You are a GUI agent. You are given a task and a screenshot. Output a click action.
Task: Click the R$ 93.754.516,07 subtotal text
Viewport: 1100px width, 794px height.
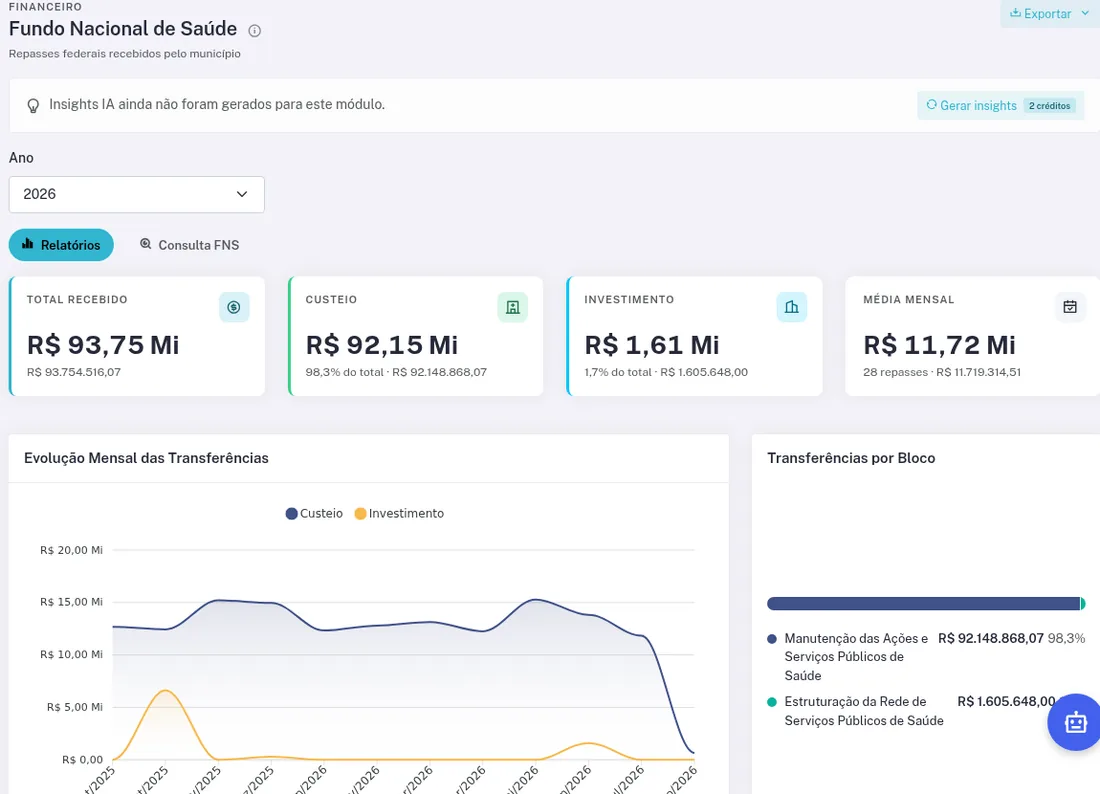[74, 372]
